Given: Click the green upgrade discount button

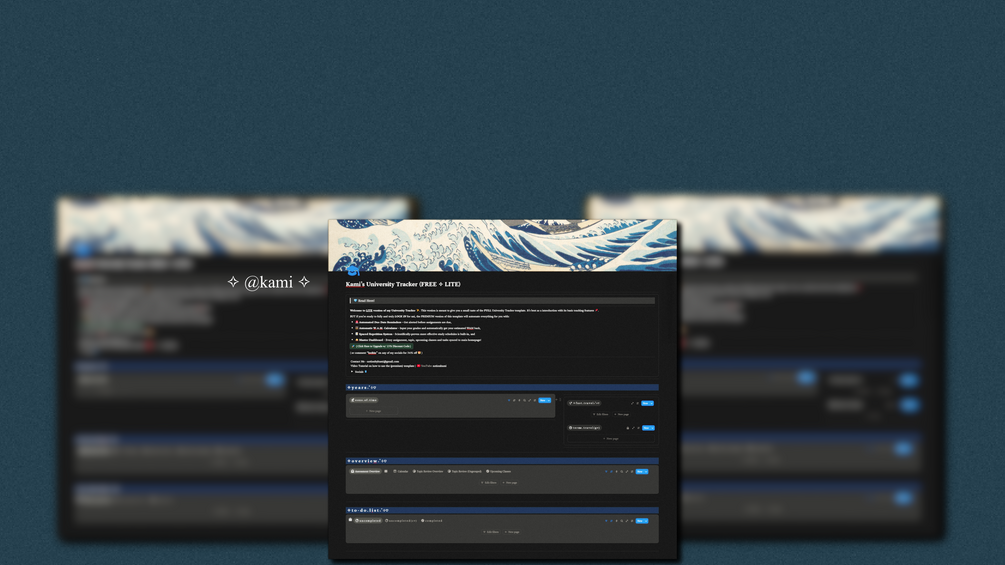Looking at the screenshot, I should tap(381, 346).
